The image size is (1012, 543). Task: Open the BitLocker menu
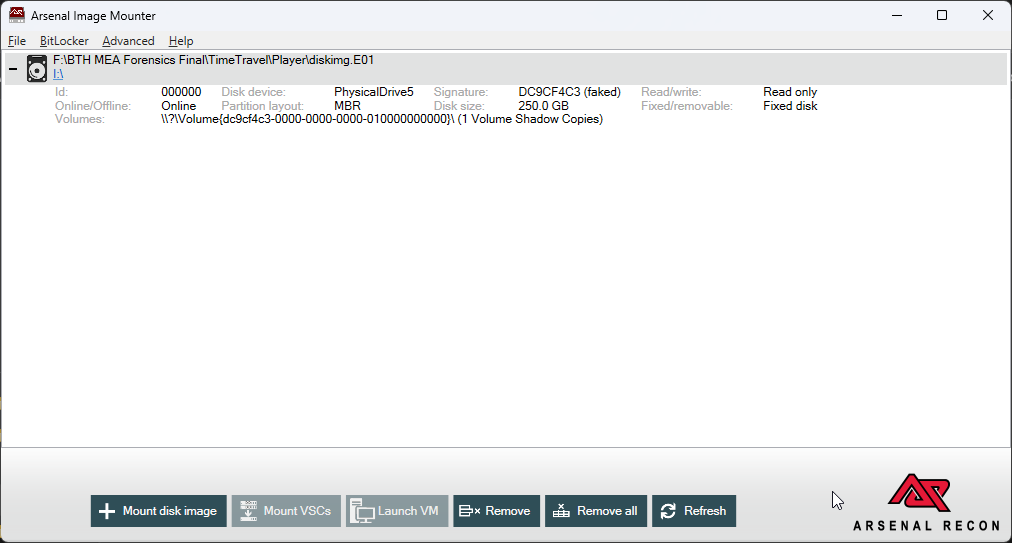pos(64,41)
